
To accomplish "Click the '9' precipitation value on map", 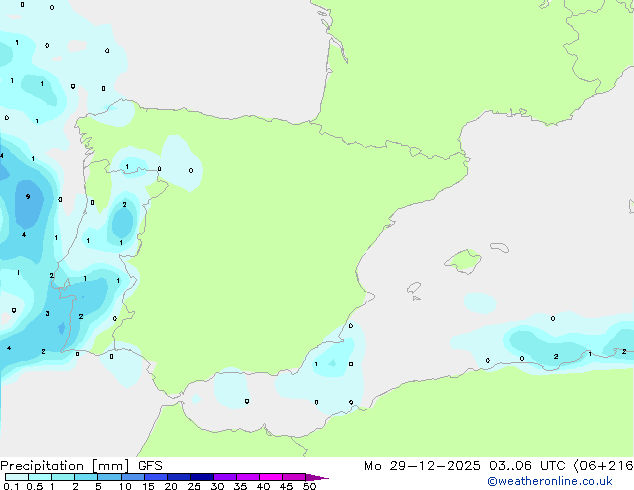I will coord(28,196).
